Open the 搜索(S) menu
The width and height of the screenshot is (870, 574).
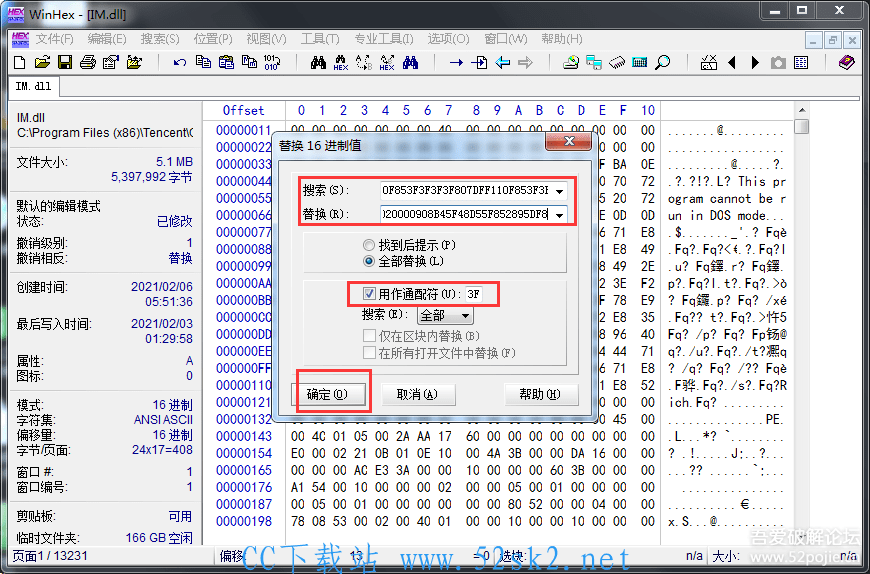pyautogui.click(x=160, y=39)
